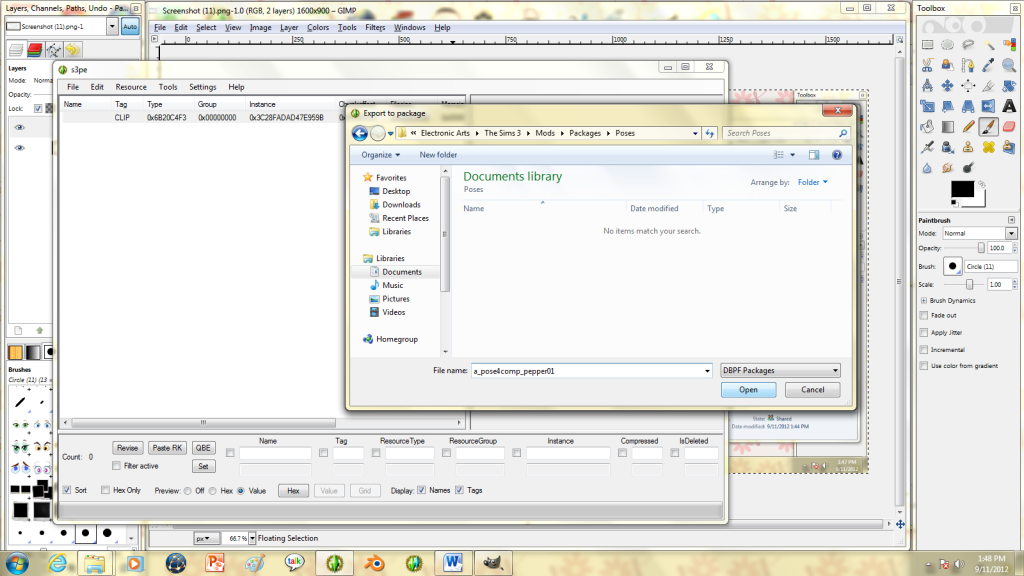Switch to the Undo History tab icon
The width and height of the screenshot is (1024, 576).
pos(72,50)
